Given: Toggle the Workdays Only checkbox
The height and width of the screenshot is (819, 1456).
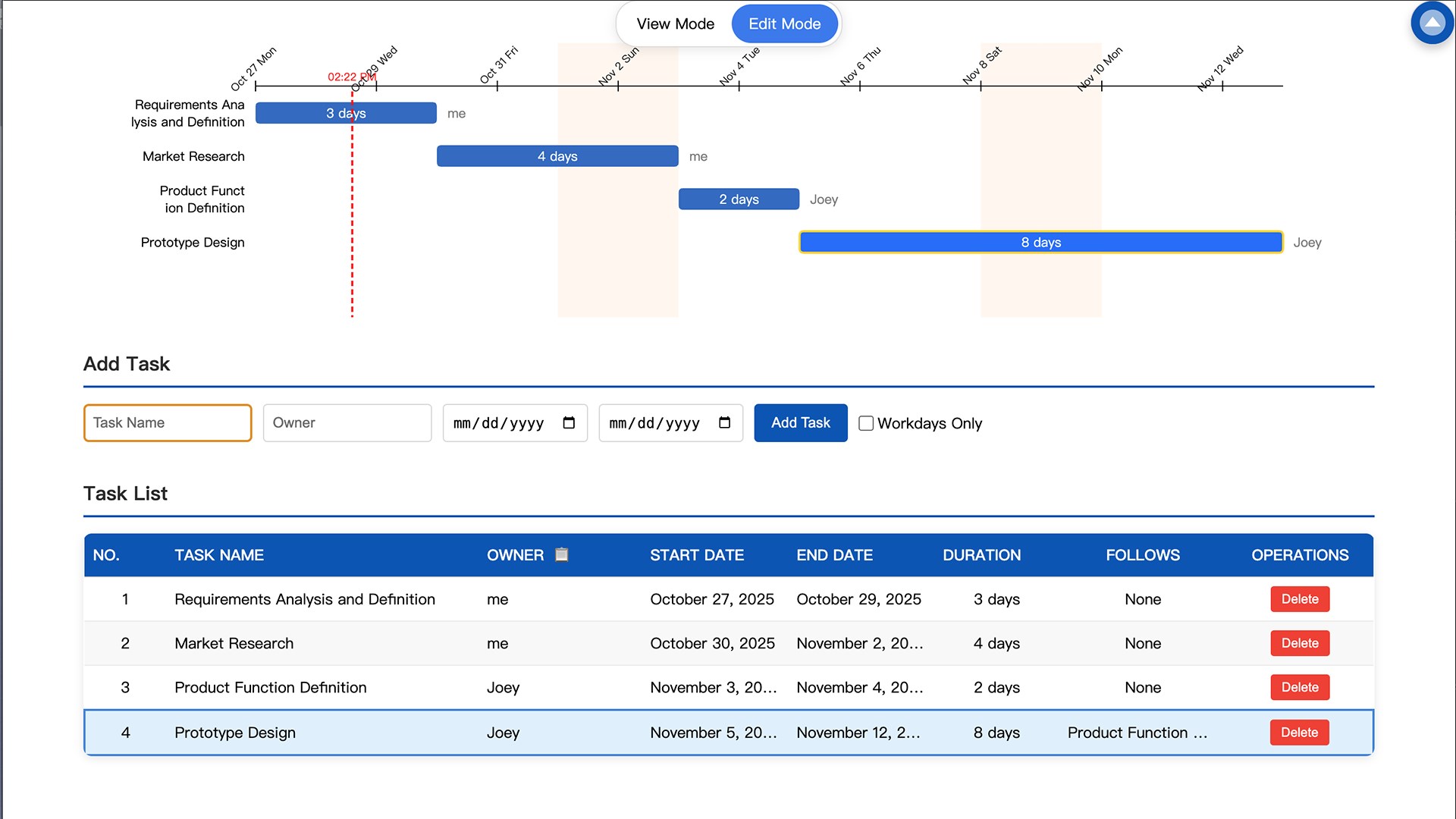Looking at the screenshot, I should tap(866, 423).
